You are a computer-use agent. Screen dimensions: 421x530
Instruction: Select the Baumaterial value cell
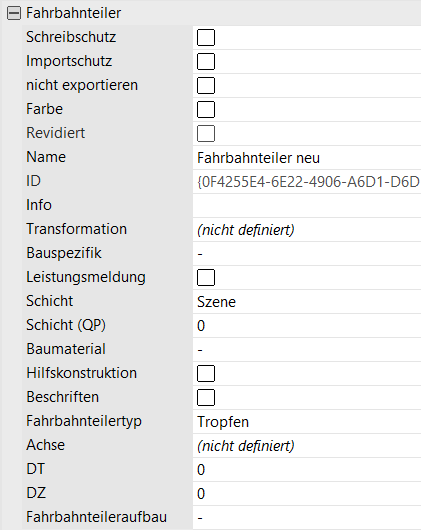click(x=307, y=350)
